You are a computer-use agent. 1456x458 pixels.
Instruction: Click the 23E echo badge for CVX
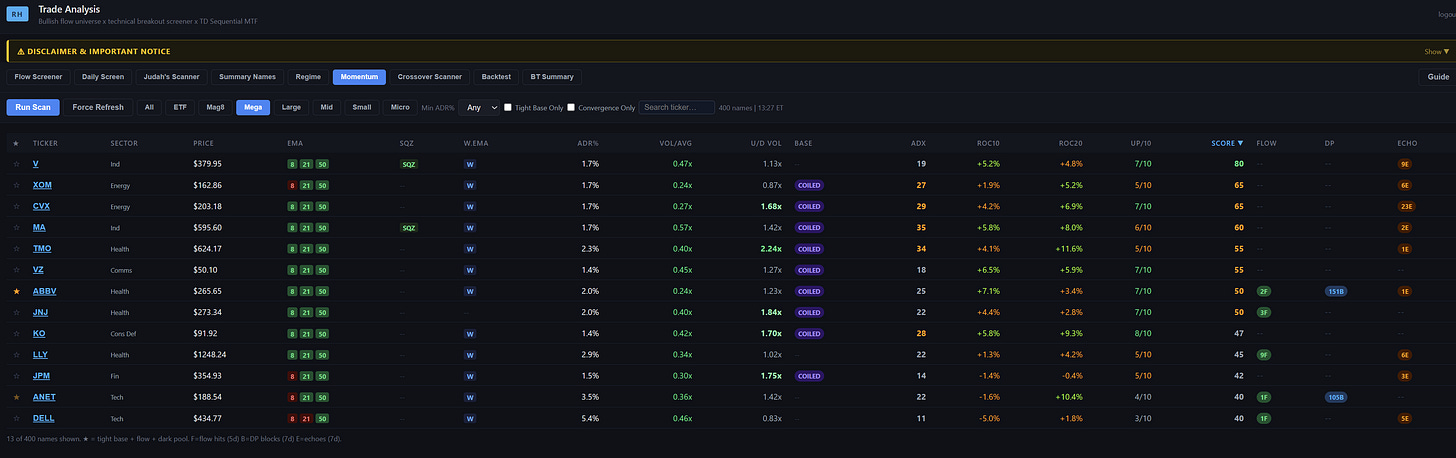(1405, 207)
